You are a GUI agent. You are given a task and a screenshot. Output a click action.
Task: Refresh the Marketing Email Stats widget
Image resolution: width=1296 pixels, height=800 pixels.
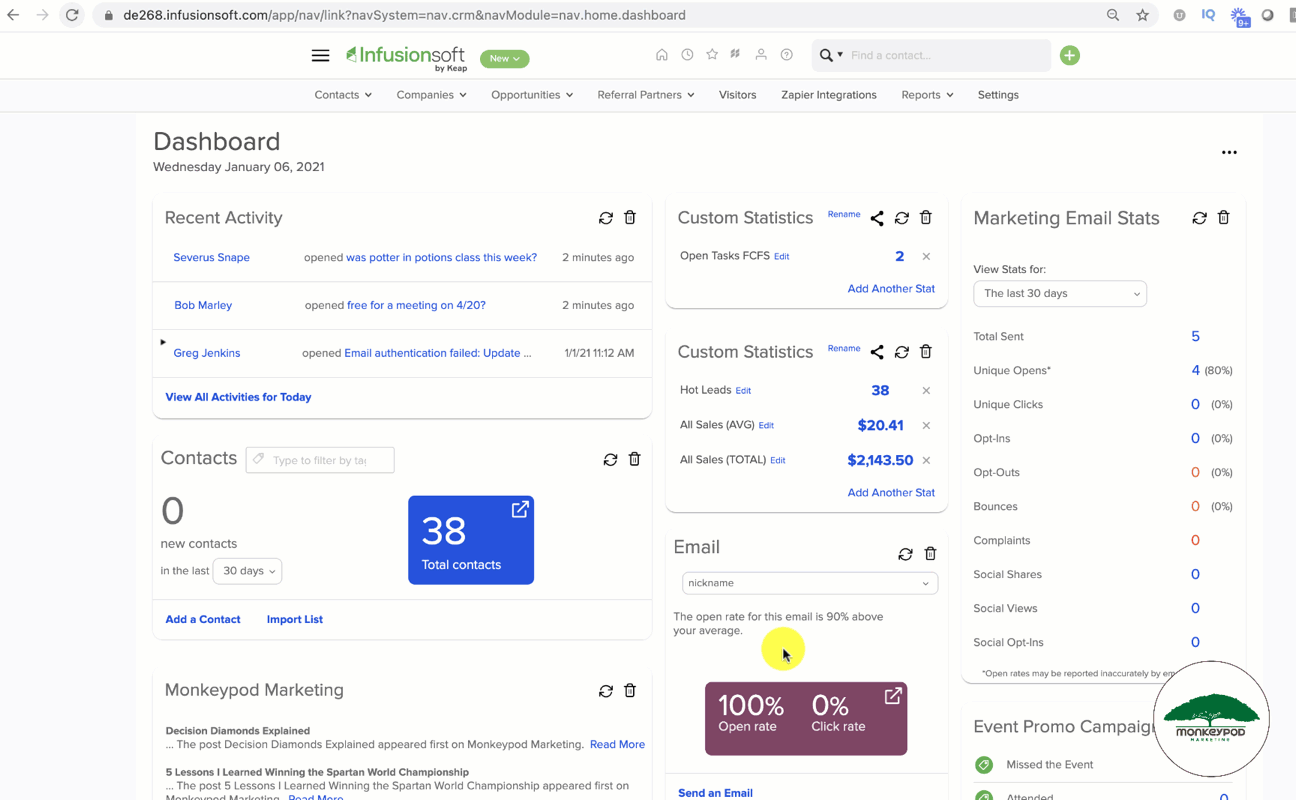(x=1199, y=218)
